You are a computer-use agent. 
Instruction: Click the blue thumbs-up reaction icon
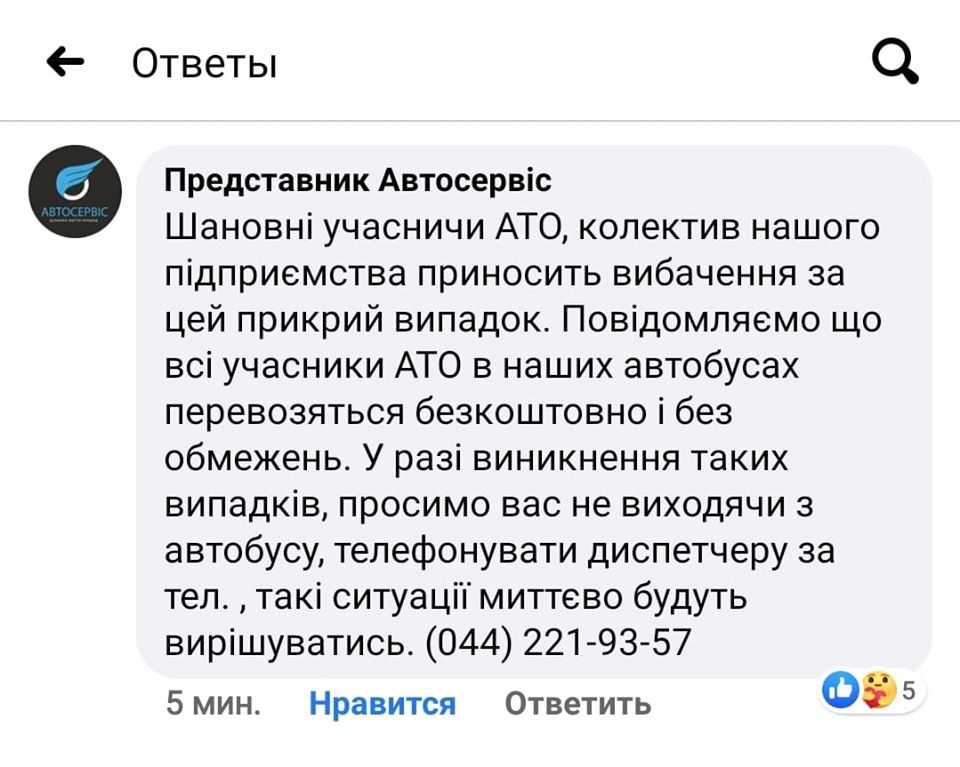tap(839, 690)
